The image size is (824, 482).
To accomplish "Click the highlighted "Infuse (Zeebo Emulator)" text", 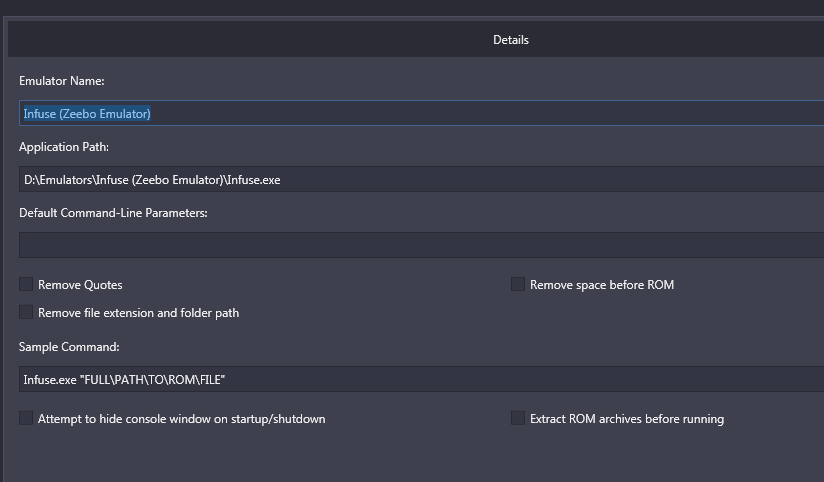I will point(87,114).
